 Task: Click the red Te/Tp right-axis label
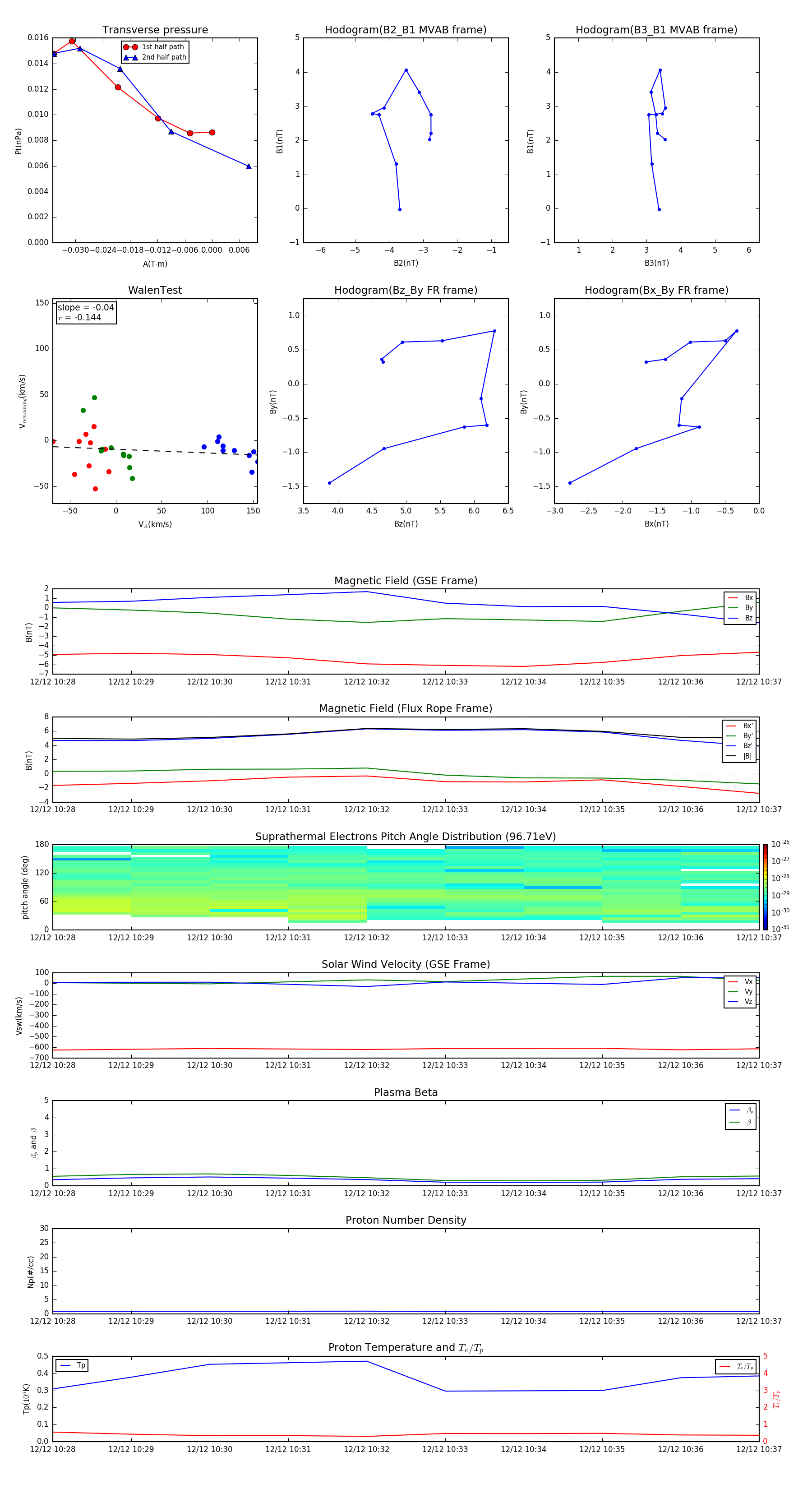point(777,1399)
